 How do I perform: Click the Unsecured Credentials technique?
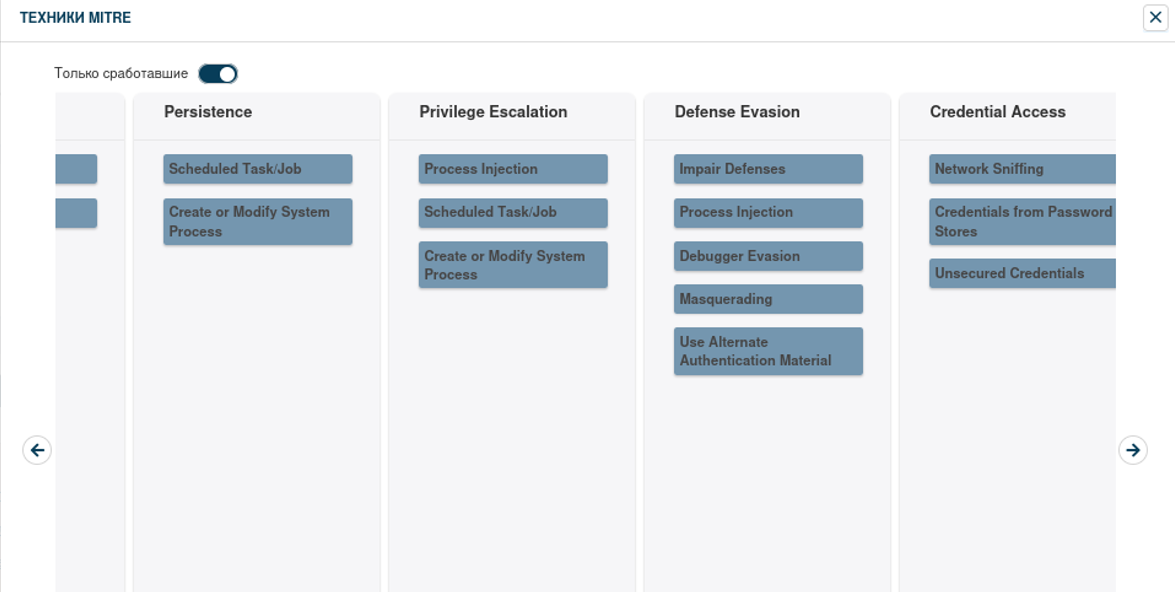click(x=1022, y=273)
